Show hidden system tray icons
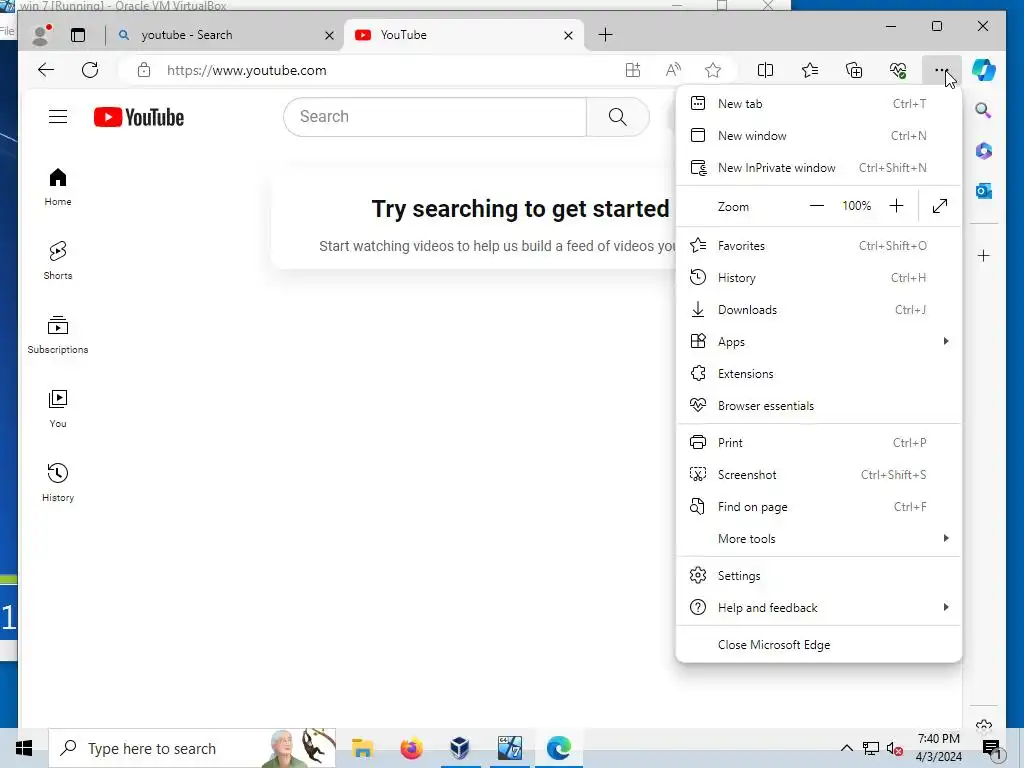1024x768 pixels. [x=846, y=748]
